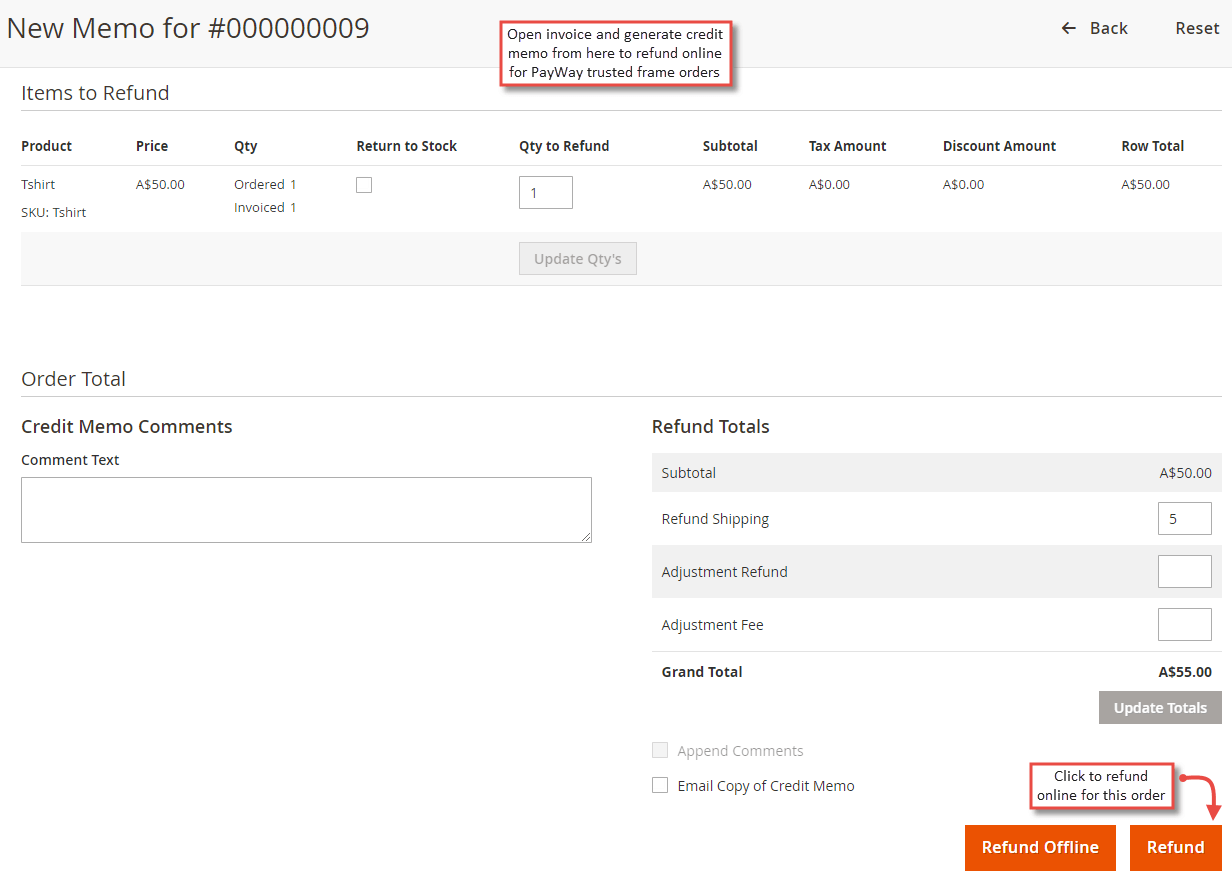Image resolution: width=1232 pixels, height=882 pixels.
Task: Click the Adjustment Refund input field
Action: 1185,572
